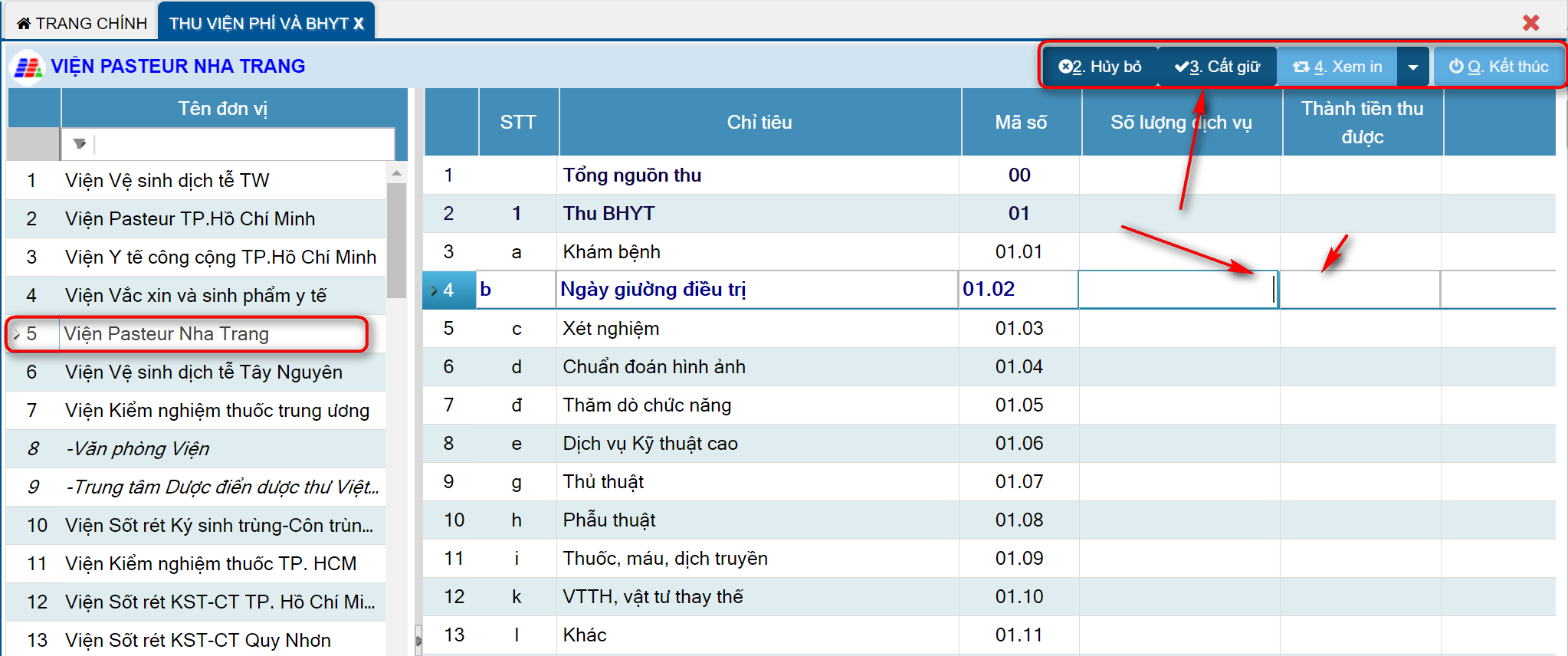Screen dimensions: 1568x656
Task: Expand the dropdown arrow next to Xem in
Action: point(1412,67)
